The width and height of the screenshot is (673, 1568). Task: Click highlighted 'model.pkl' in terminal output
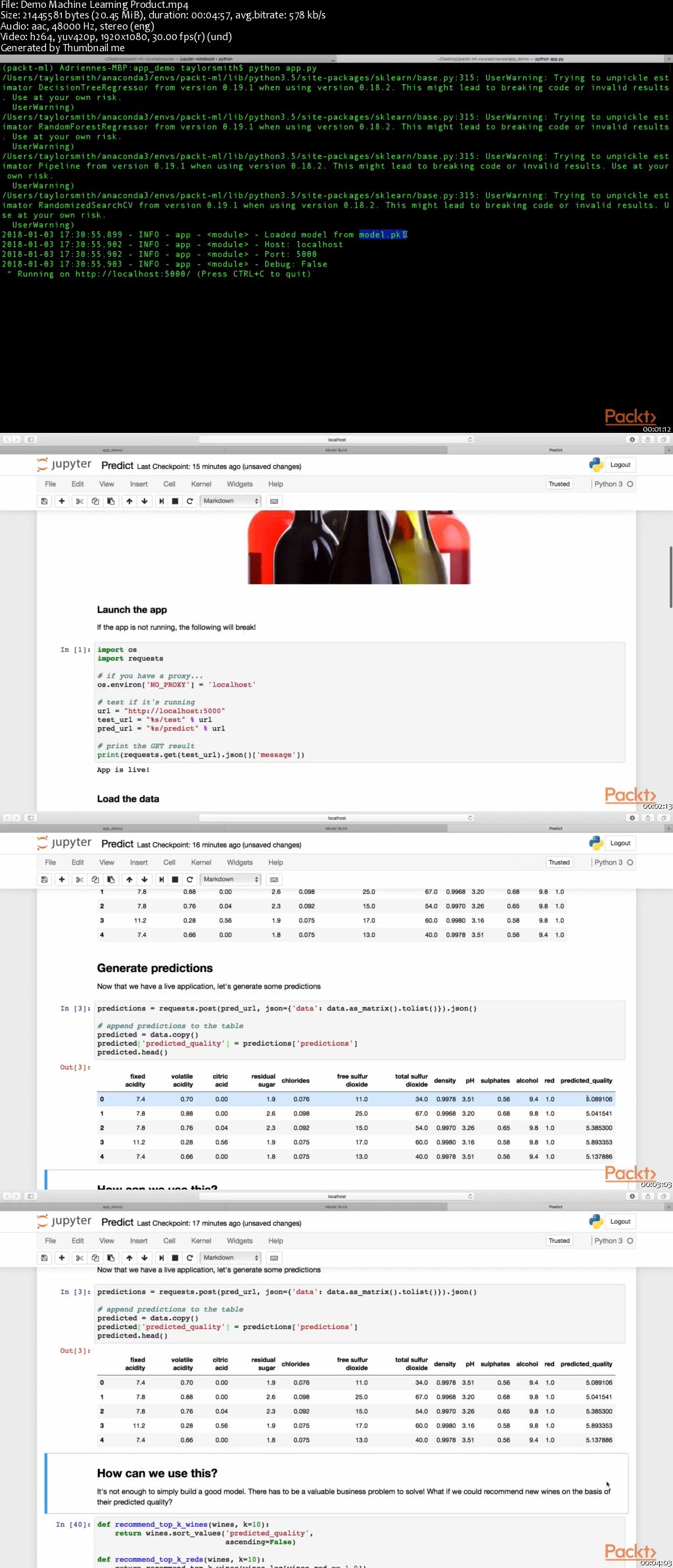pyautogui.click(x=383, y=235)
